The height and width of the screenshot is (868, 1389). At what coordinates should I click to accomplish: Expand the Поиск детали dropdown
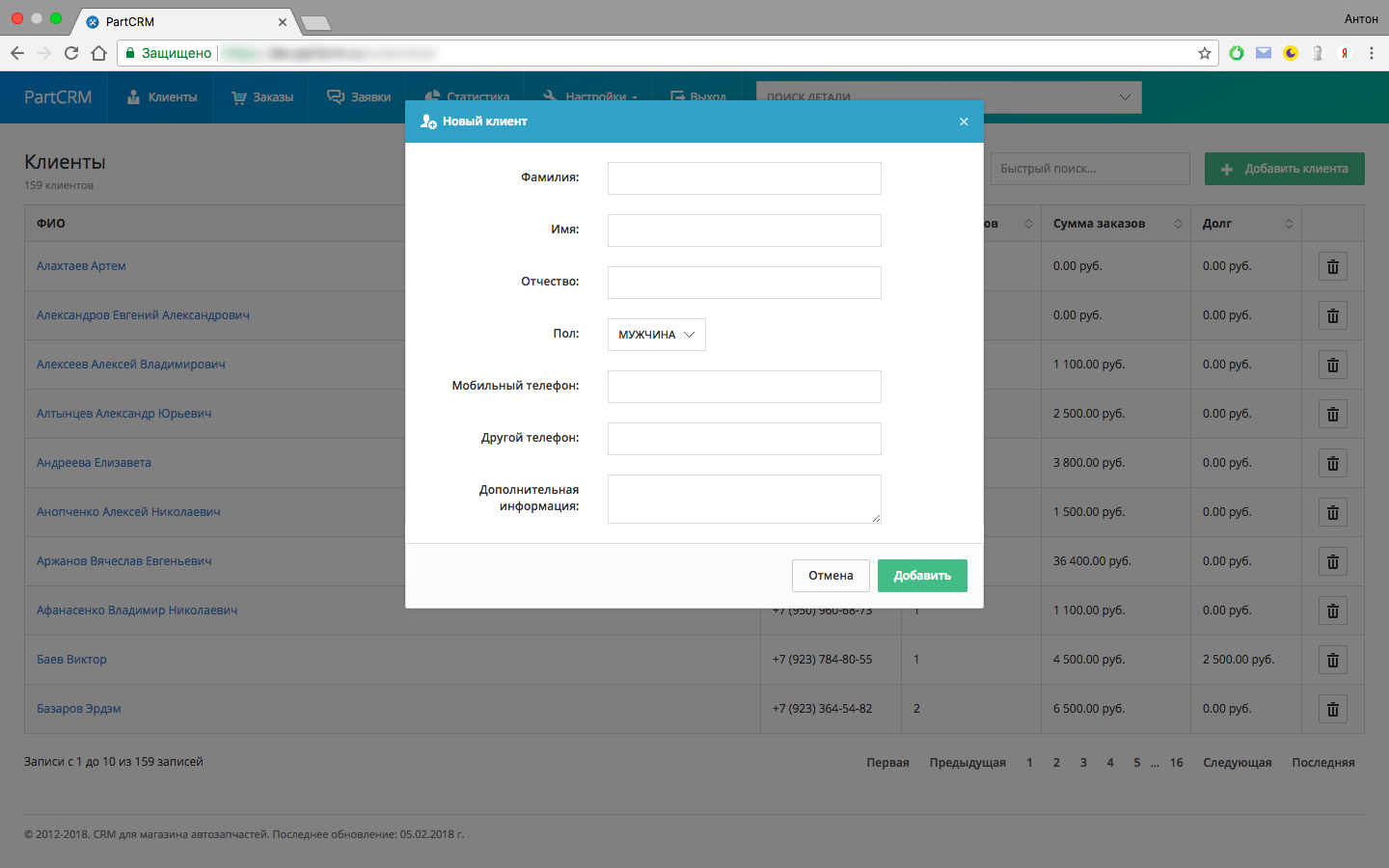pos(1124,97)
